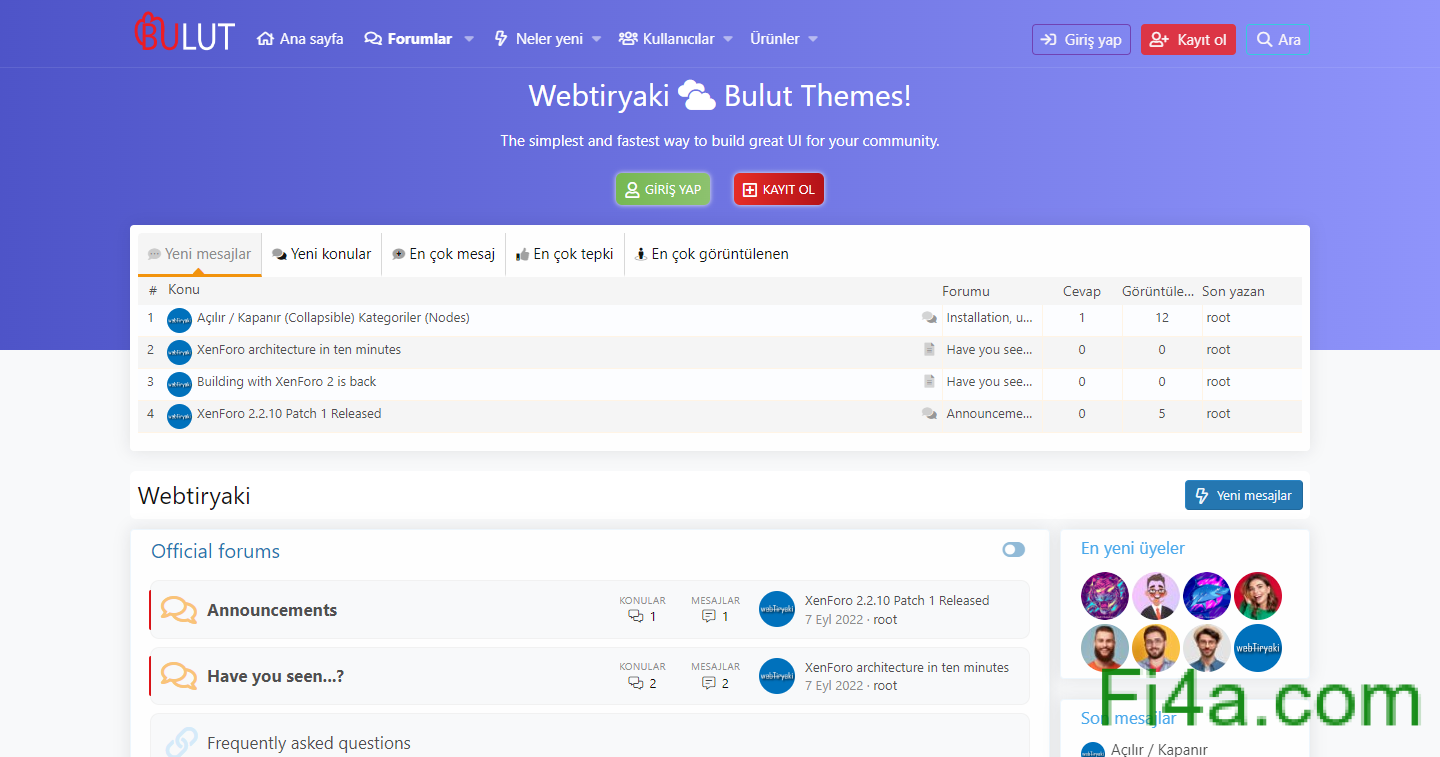1440x757 pixels.
Task: Open the XenForo 2.2.10 Patch 1 Released thread
Action: [x=289, y=414]
